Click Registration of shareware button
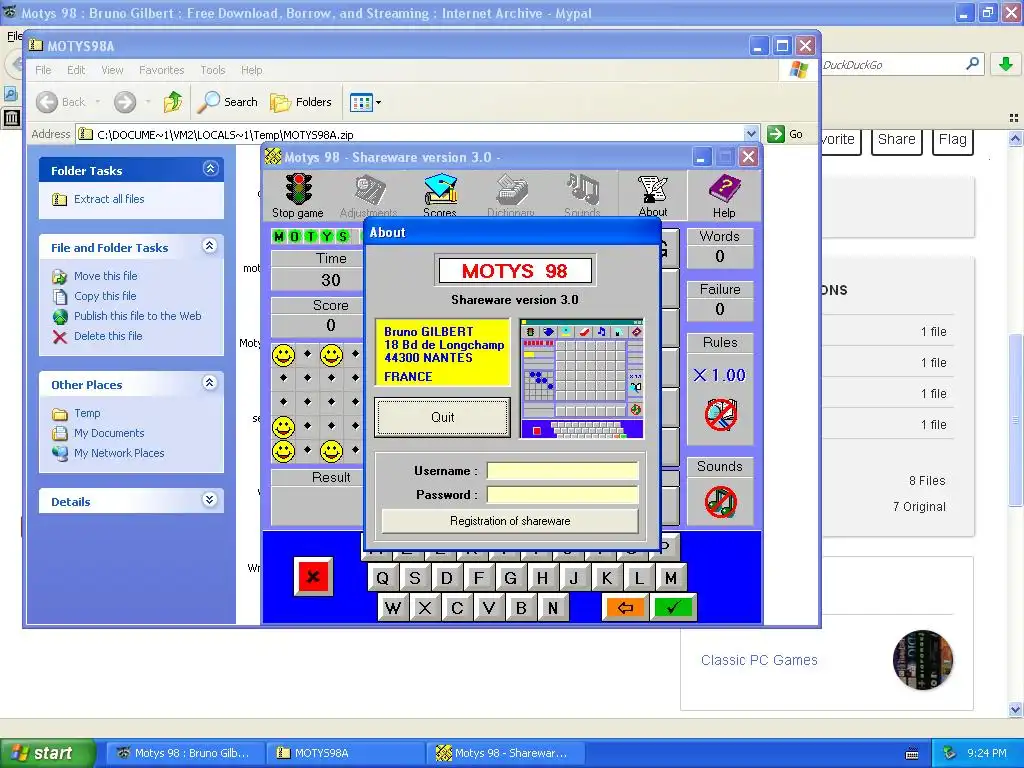1024x768 pixels. click(x=510, y=521)
